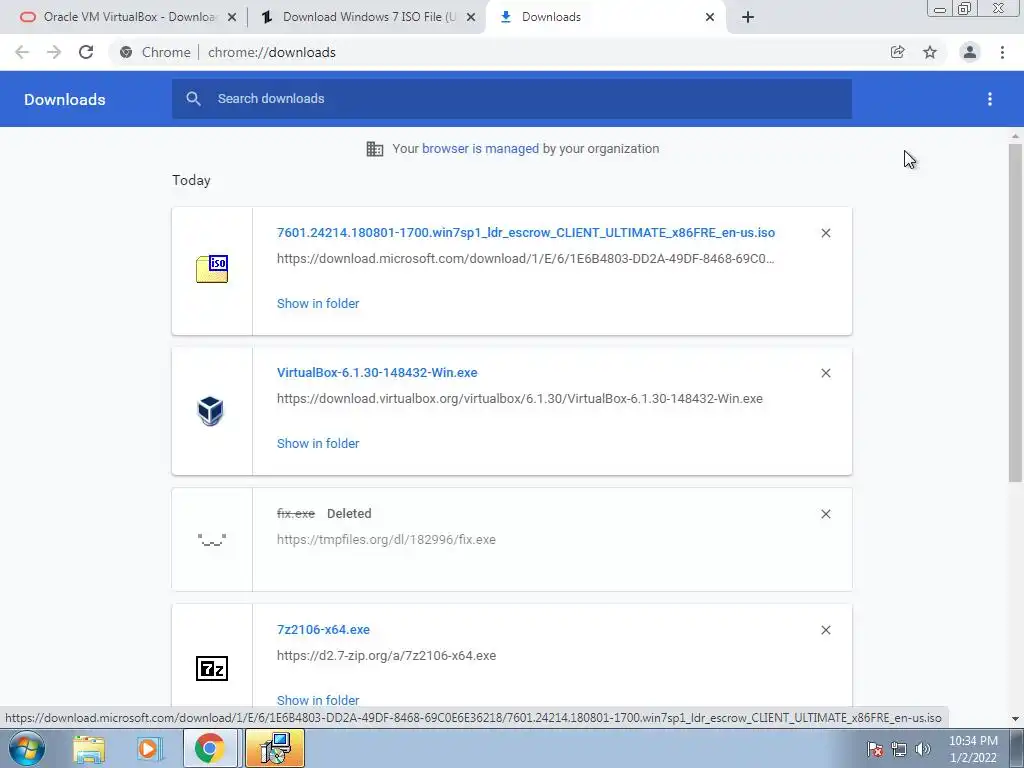Share this page icon in address bar
The image size is (1024, 768).
point(897,52)
